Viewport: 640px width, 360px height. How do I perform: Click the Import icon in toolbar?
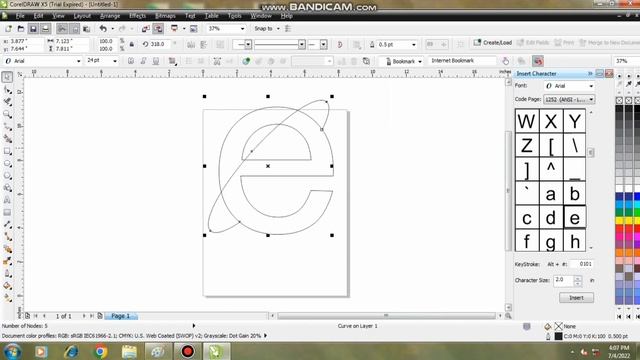(x=146, y=29)
